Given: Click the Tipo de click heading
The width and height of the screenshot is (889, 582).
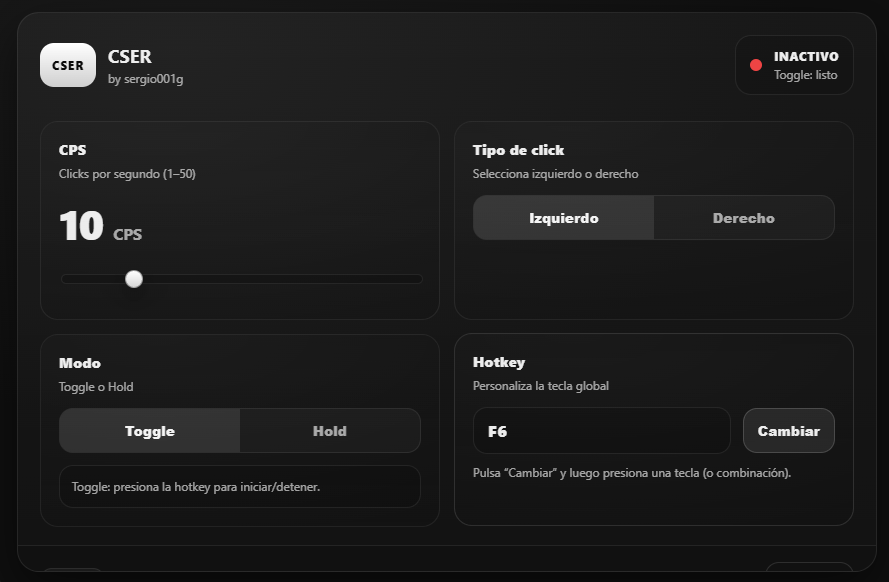Looking at the screenshot, I should point(518,150).
